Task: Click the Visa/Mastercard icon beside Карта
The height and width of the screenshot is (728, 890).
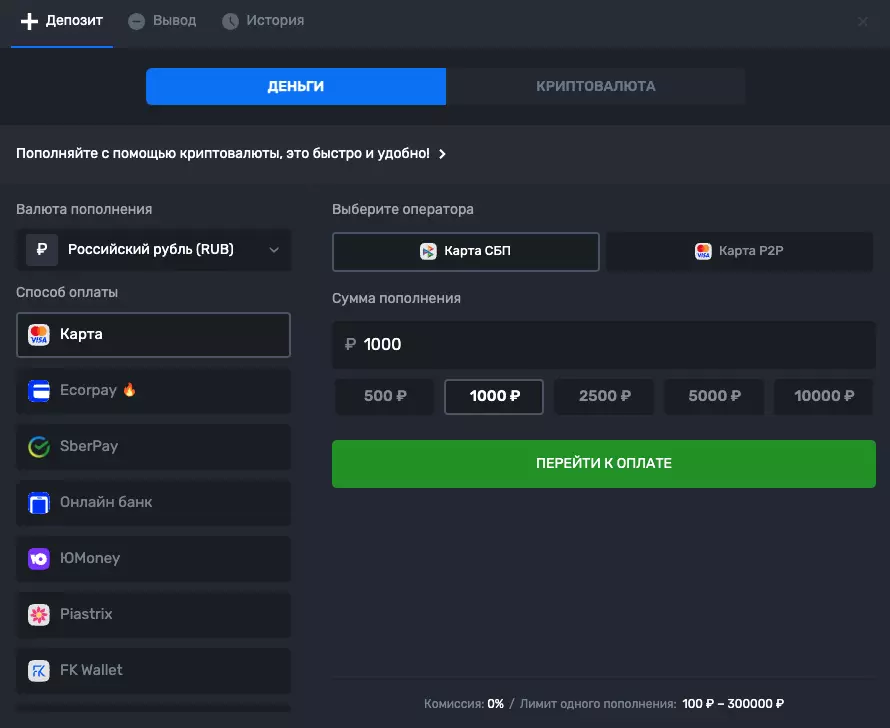Action: pyautogui.click(x=39, y=334)
